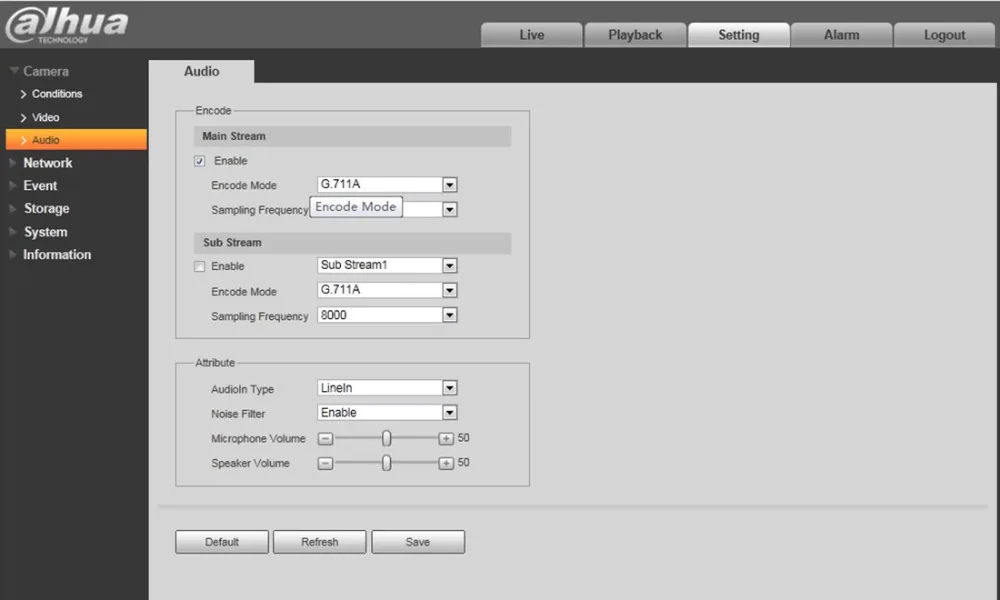1000x600 pixels.
Task: Open Main Stream Sampling Frequency dropdown arrow
Action: point(450,210)
